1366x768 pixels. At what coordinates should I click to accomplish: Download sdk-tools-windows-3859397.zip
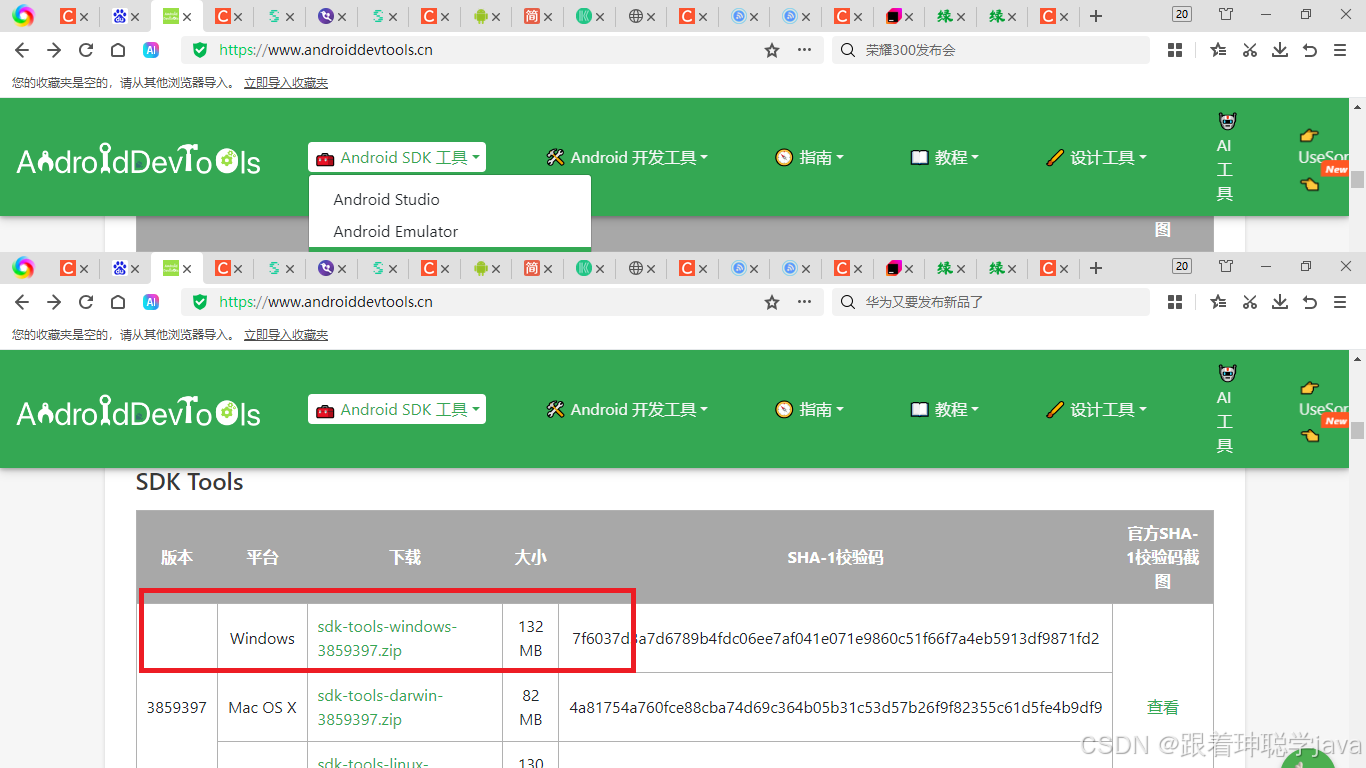387,638
